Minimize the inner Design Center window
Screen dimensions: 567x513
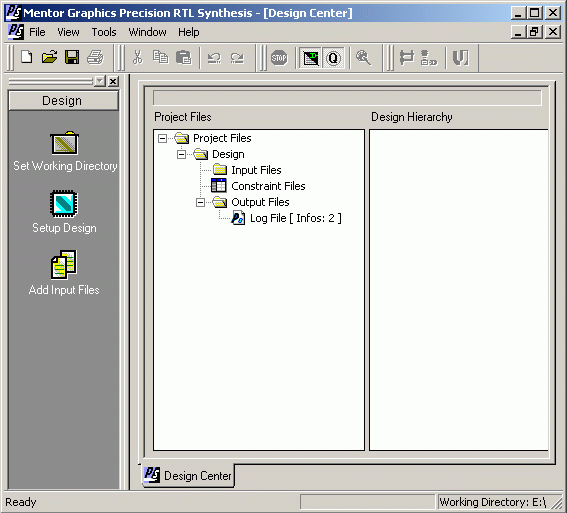pos(518,32)
